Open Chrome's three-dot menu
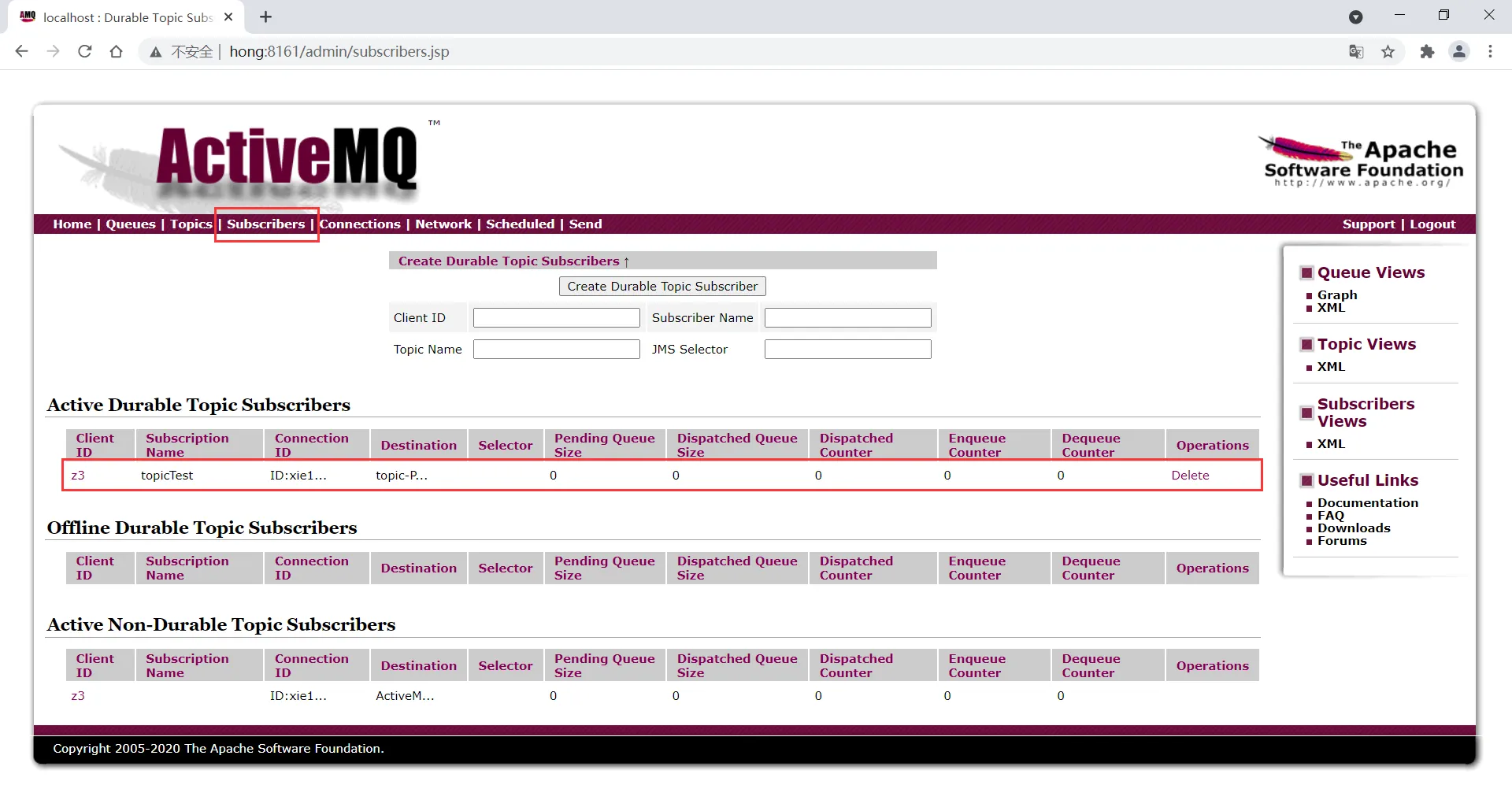The width and height of the screenshot is (1512, 811). click(1490, 52)
